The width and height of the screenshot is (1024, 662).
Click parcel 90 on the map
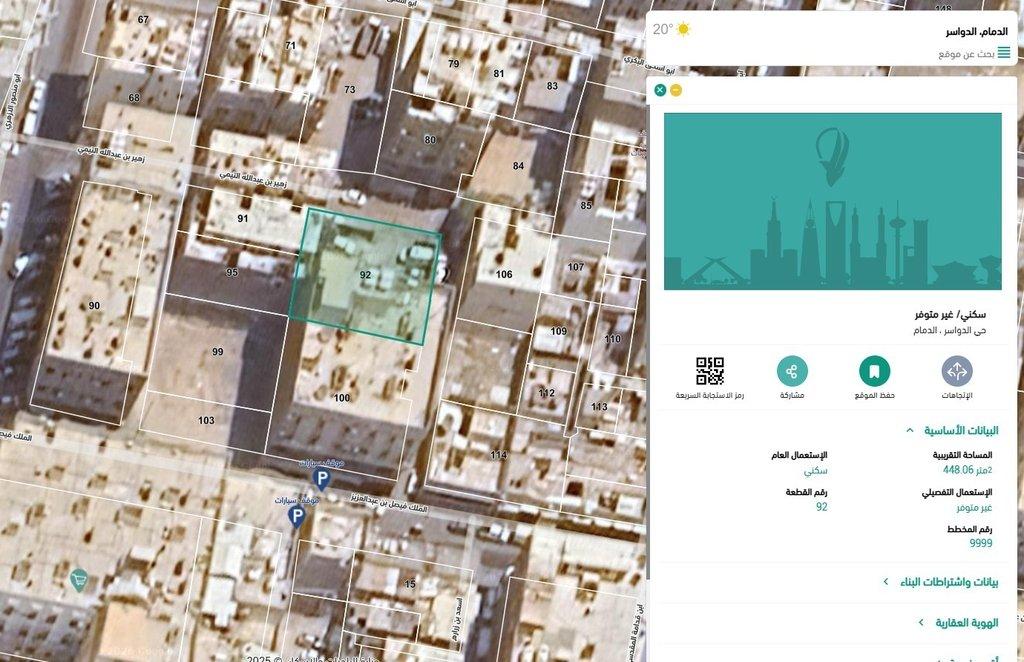point(93,305)
